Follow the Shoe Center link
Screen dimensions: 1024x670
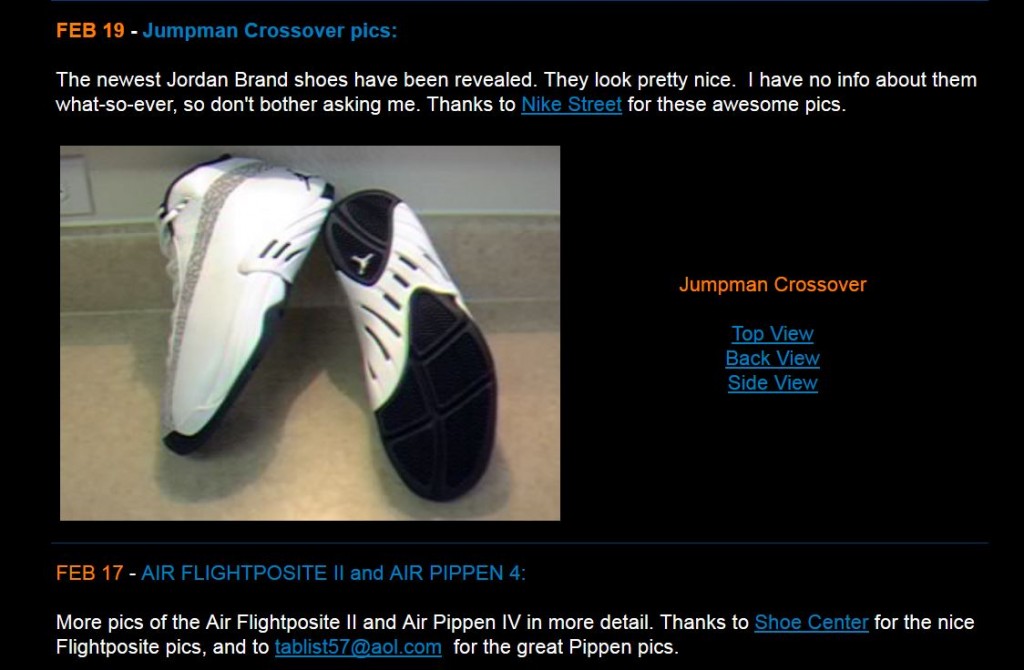coord(811,622)
